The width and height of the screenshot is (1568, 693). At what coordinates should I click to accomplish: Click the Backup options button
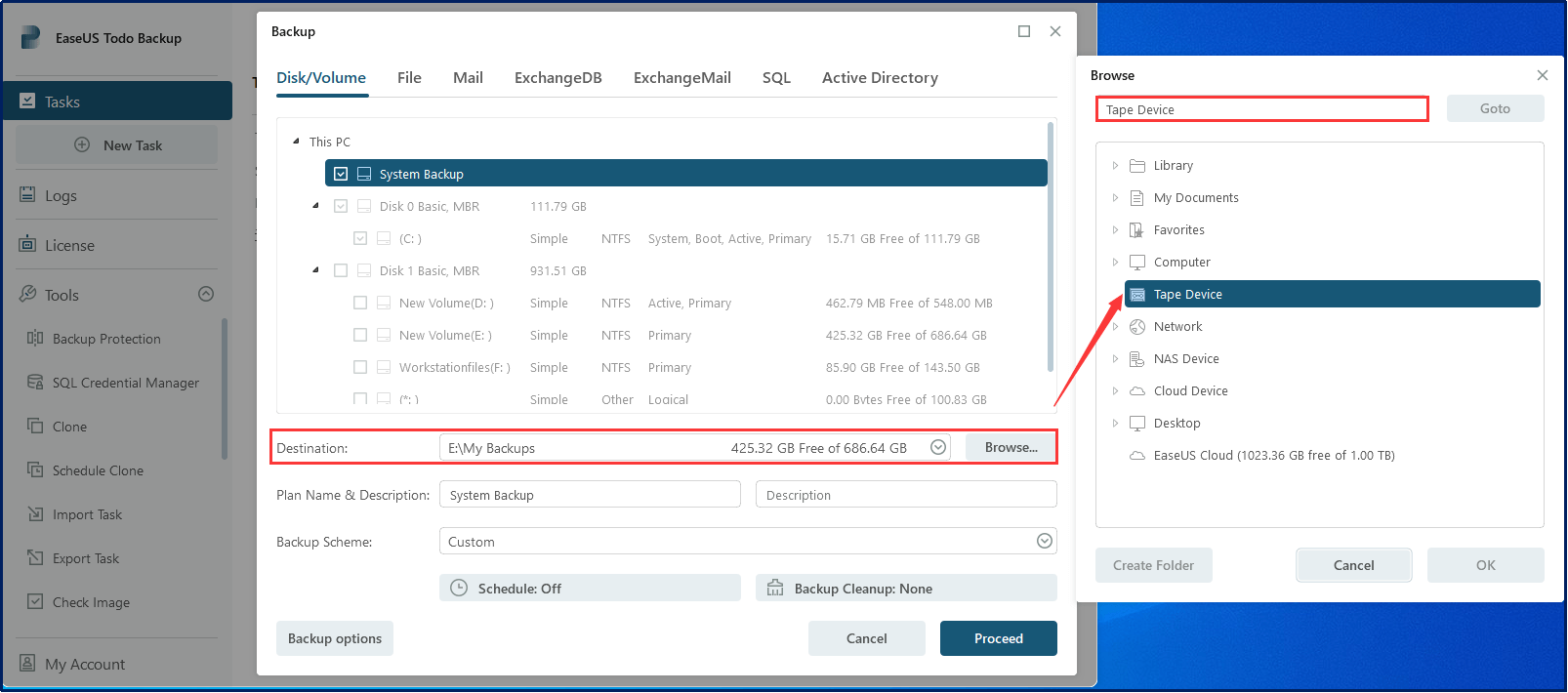click(335, 638)
